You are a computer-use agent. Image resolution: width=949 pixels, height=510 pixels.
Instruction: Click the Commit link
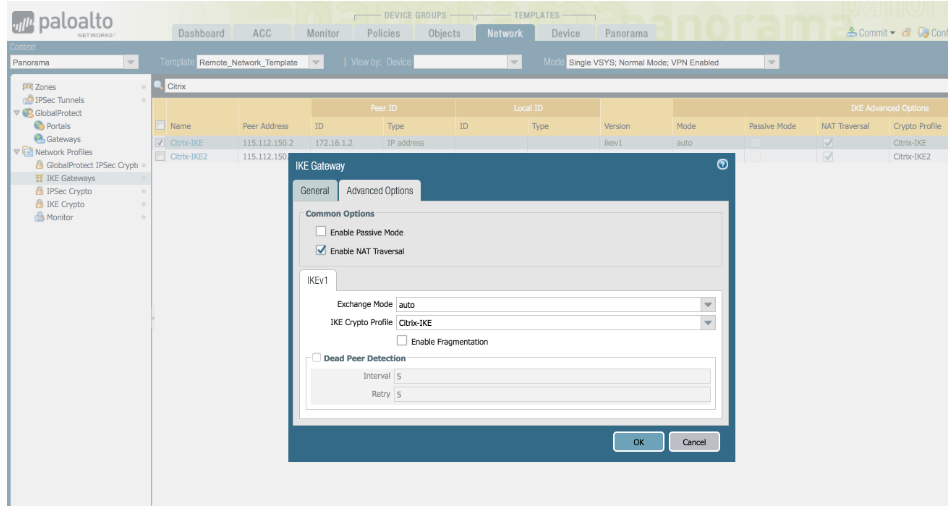pos(873,33)
